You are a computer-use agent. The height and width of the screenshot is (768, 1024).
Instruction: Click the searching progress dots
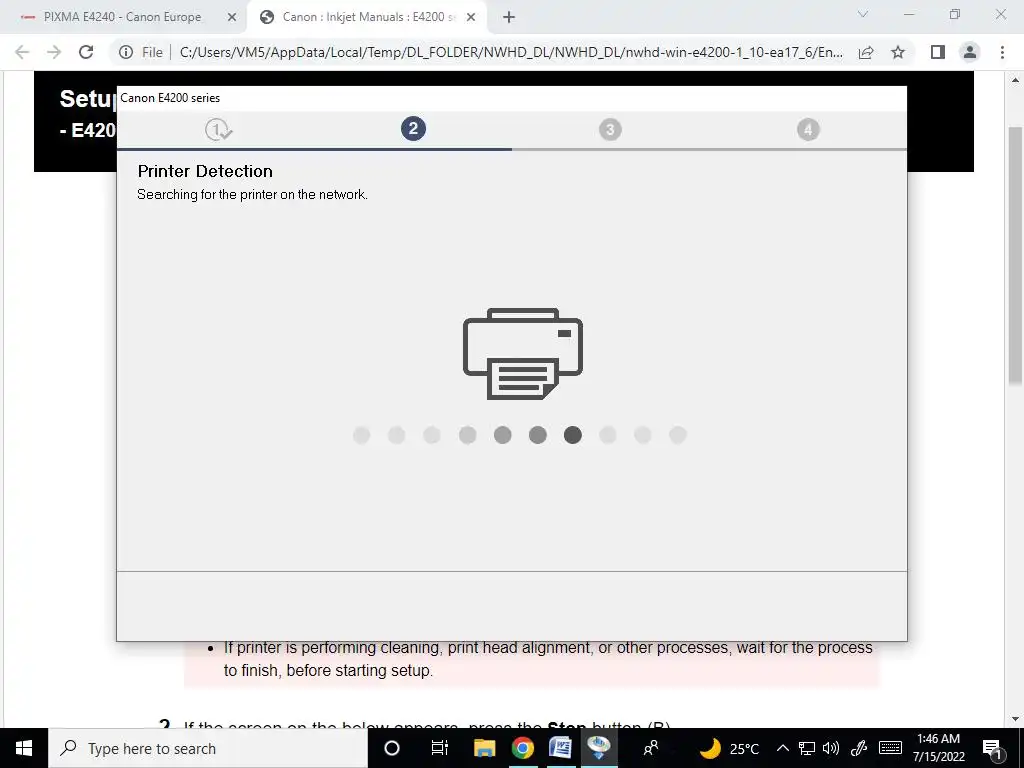519,435
